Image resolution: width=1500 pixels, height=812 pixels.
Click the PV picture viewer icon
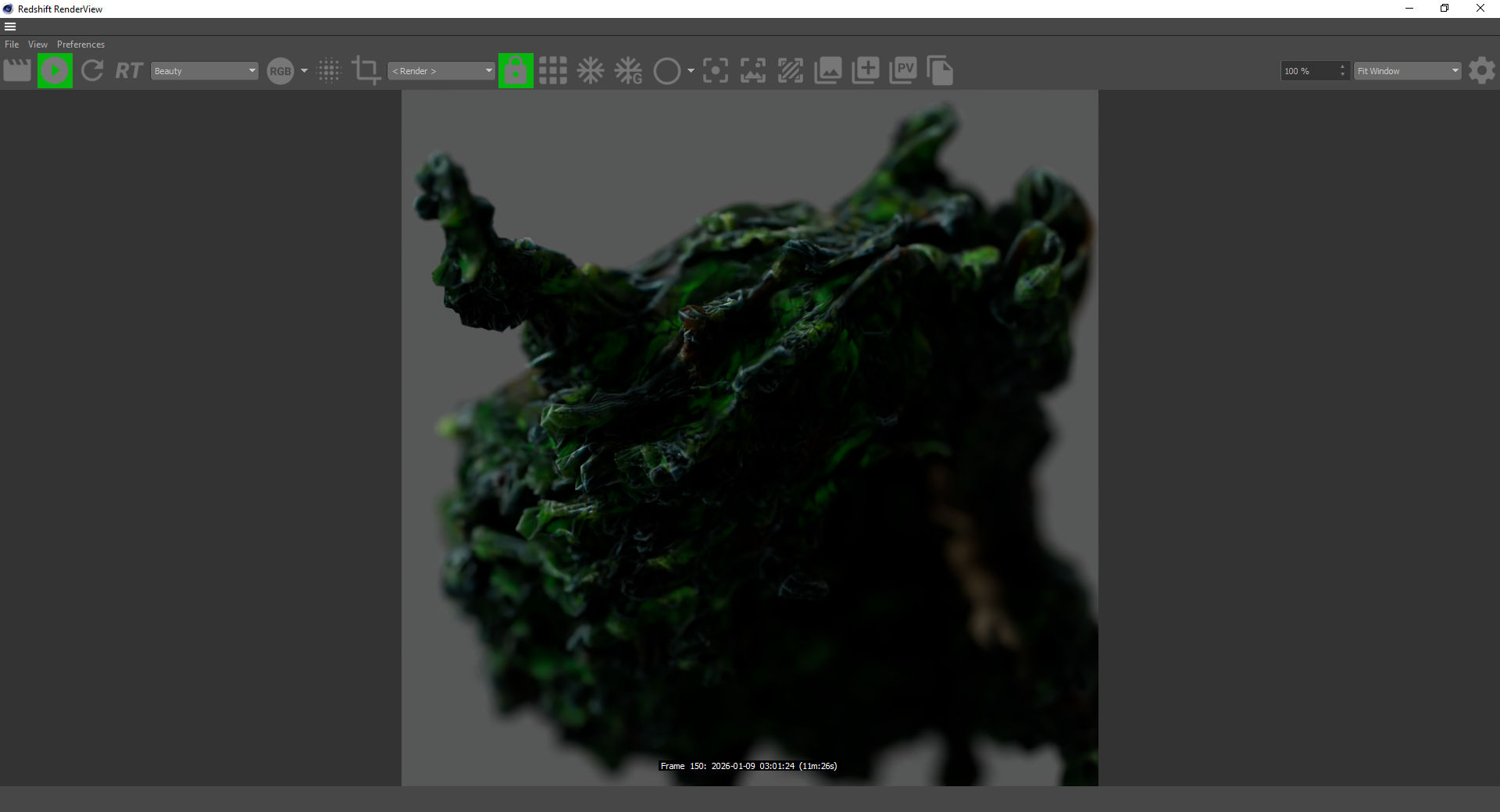point(903,71)
